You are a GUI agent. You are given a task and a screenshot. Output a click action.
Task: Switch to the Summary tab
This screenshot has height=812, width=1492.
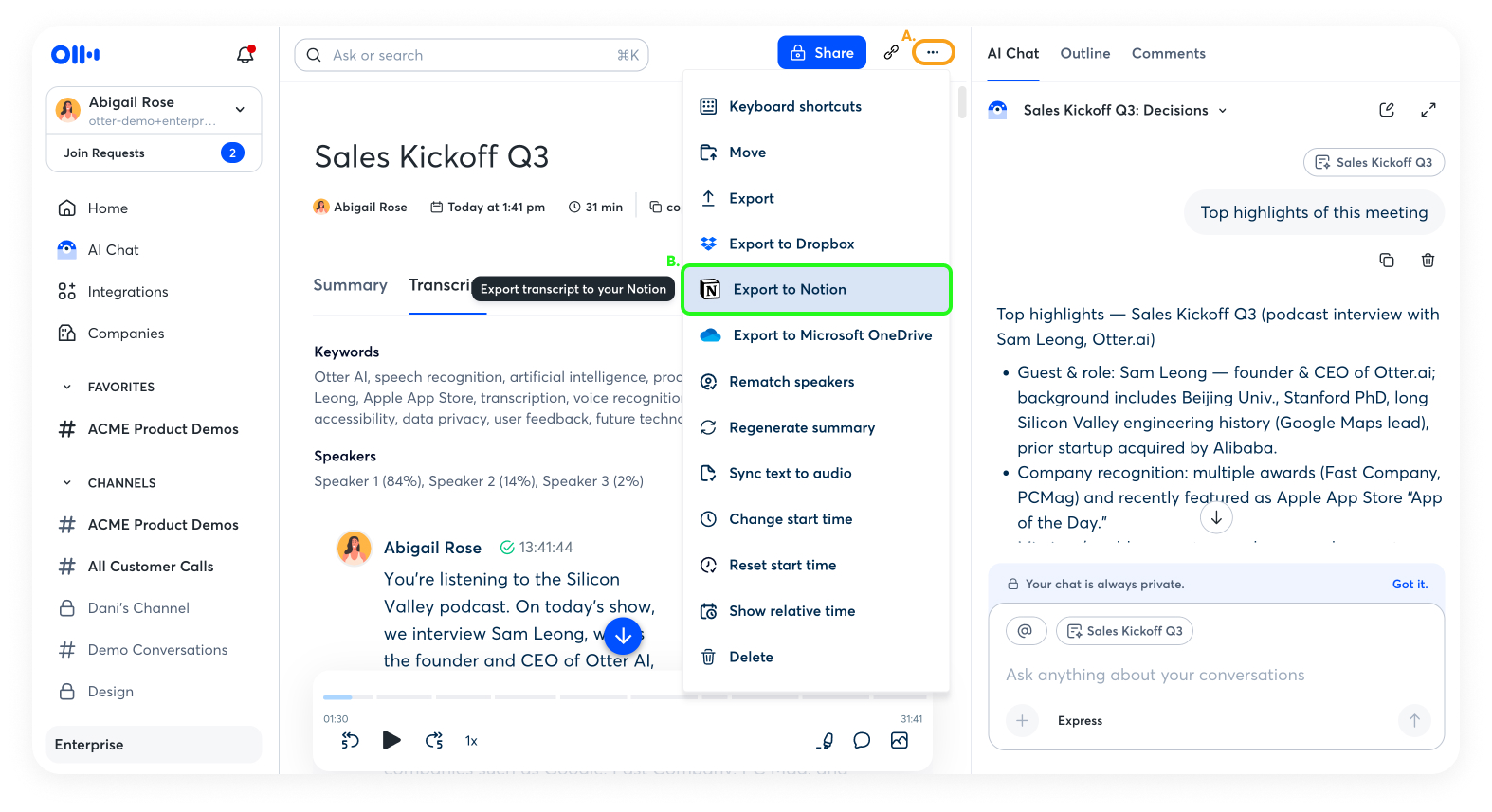pos(351,285)
